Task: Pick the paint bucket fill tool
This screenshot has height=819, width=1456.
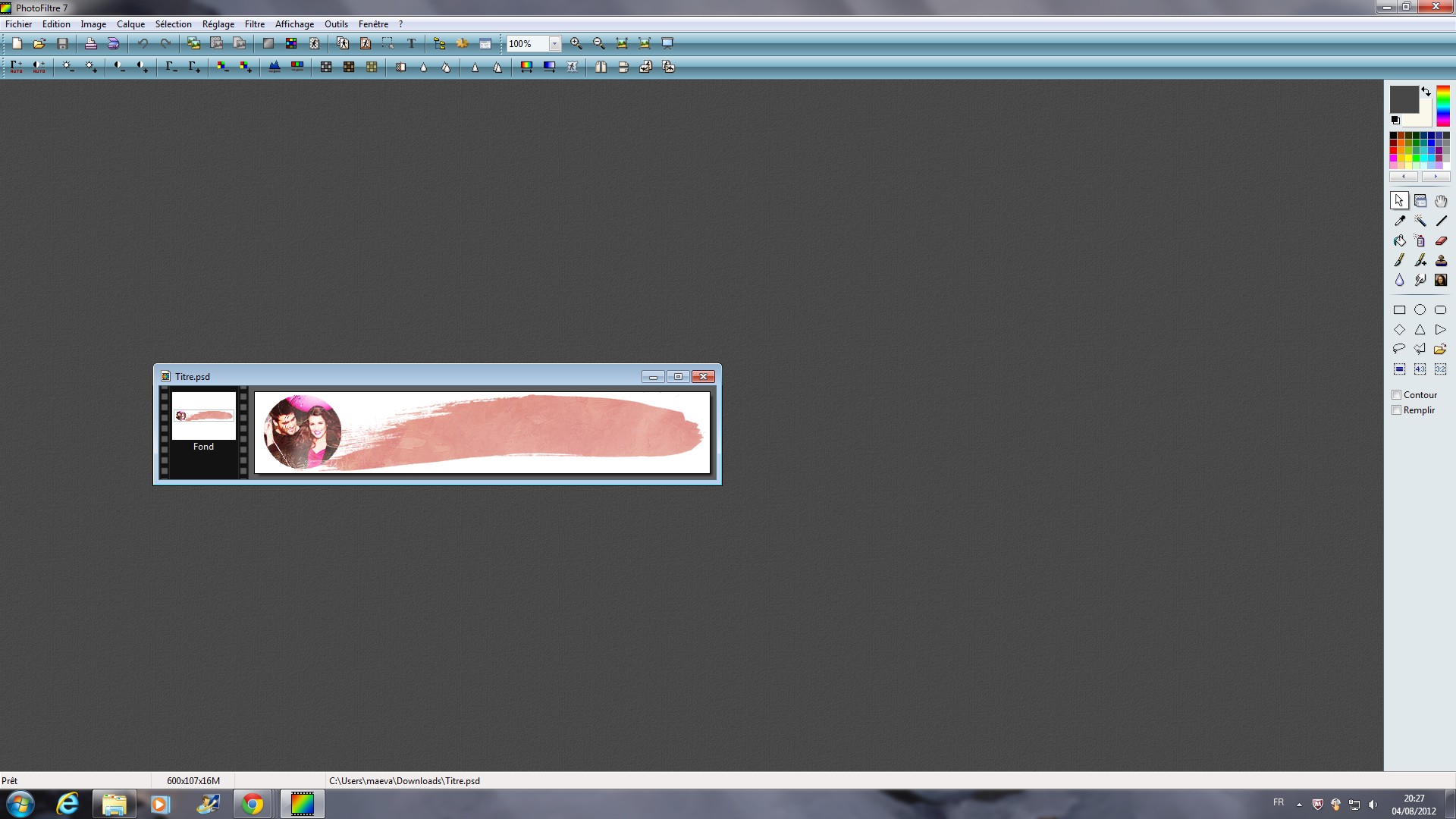Action: 1399,240
